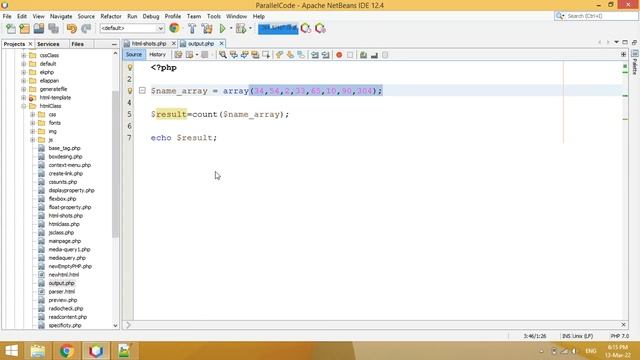This screenshot has width=640, height=360.
Task: Click the Comment editor toolbar icon
Action: 363,55
